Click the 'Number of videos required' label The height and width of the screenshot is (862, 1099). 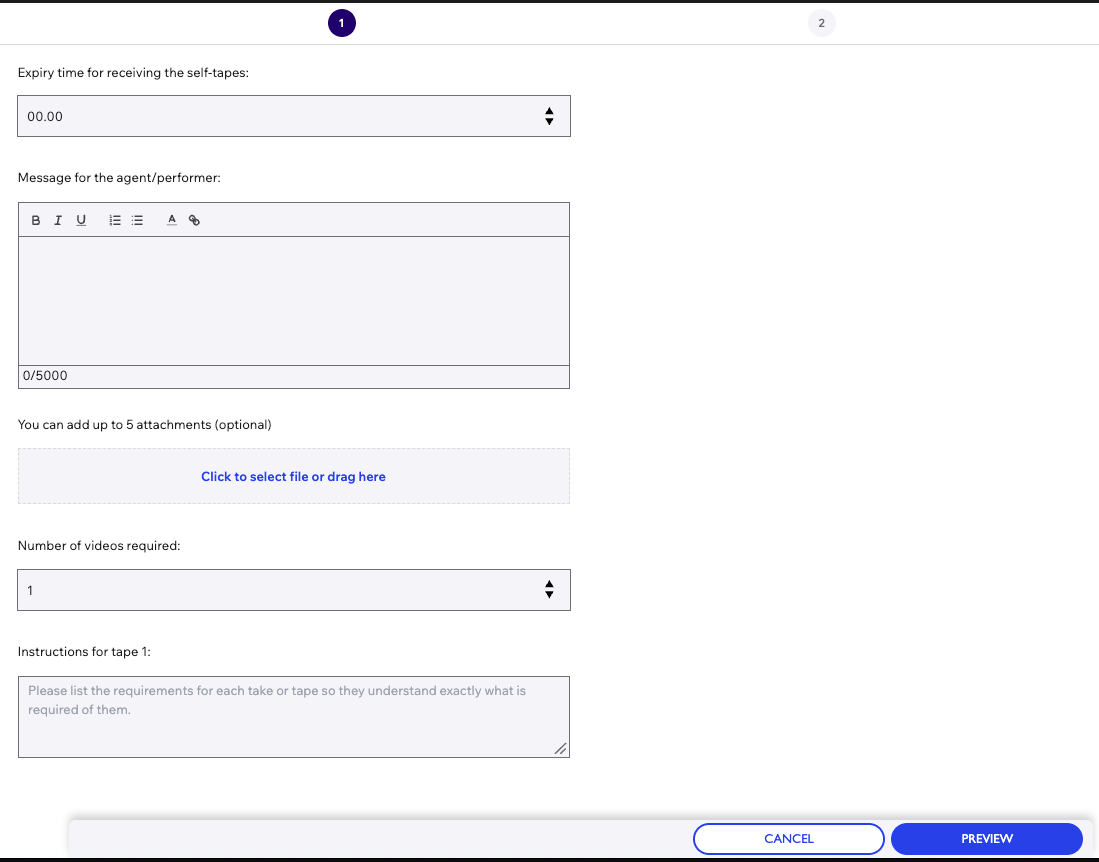[x=99, y=546]
